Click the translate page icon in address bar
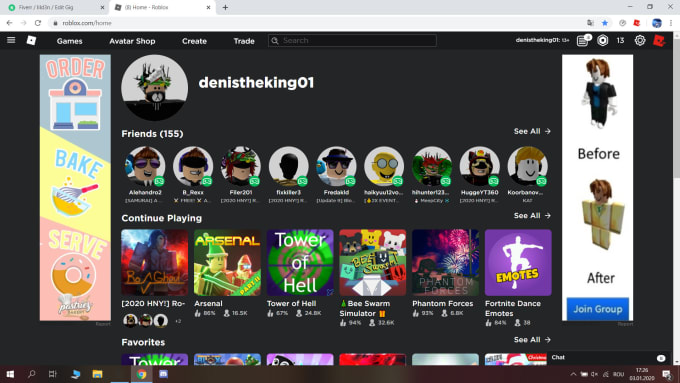The height and width of the screenshot is (383, 680). (x=590, y=23)
